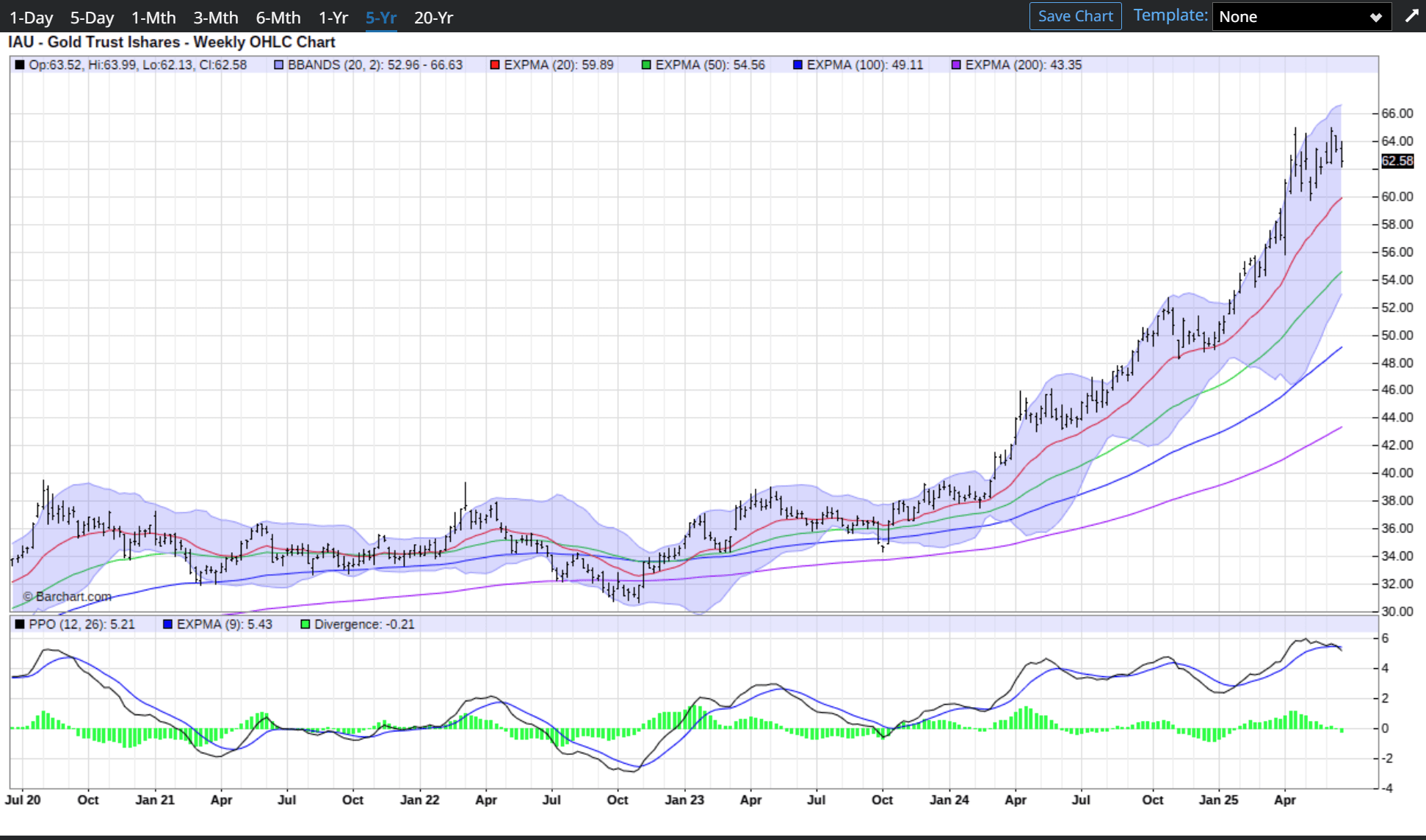Open the Template dropdown

(1300, 17)
